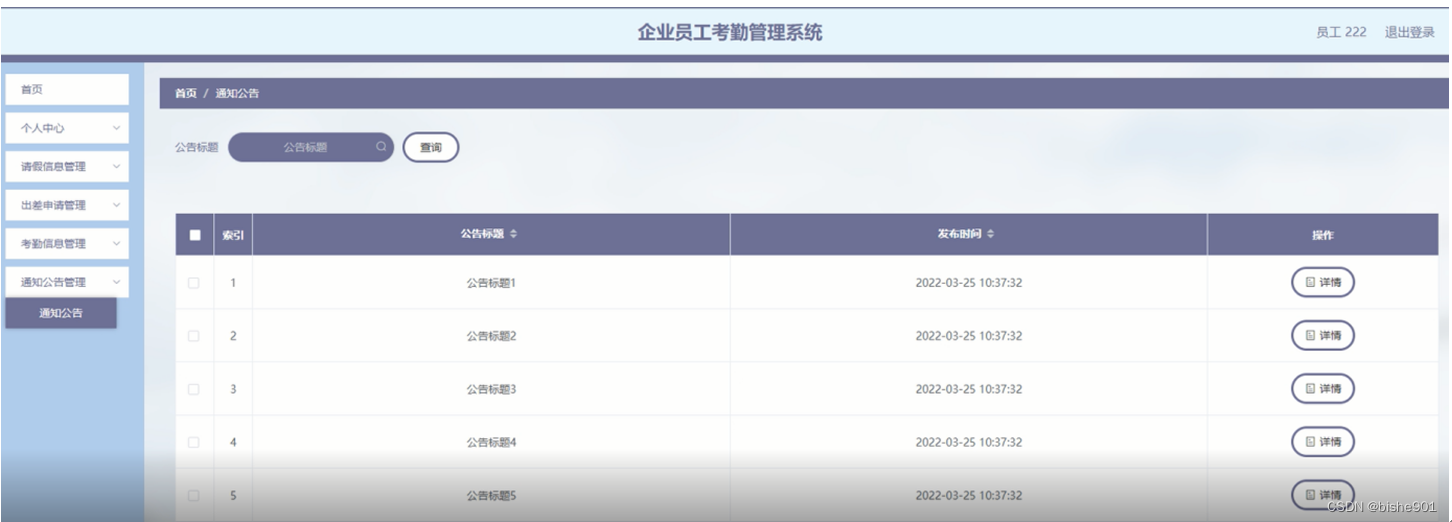Click the 公告标题4 cell
Image resolution: width=1452 pixels, height=522 pixels.
click(491, 442)
